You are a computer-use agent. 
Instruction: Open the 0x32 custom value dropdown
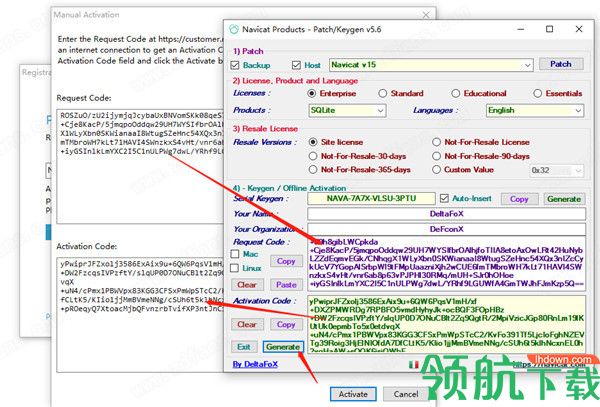click(x=556, y=171)
